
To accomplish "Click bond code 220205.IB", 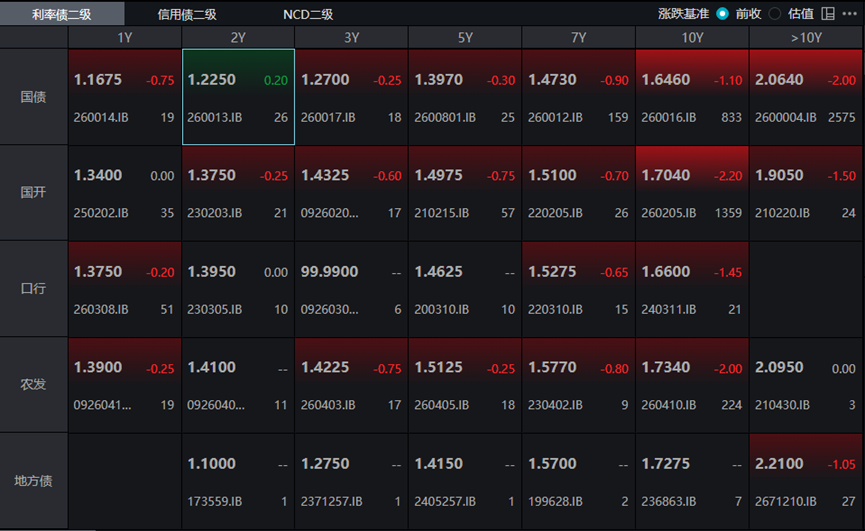I will click(x=556, y=213).
